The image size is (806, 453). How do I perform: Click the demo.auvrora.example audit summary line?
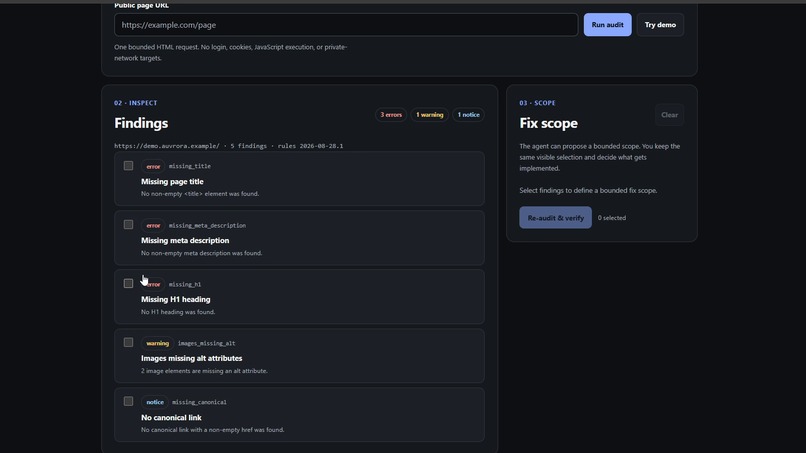tap(229, 146)
